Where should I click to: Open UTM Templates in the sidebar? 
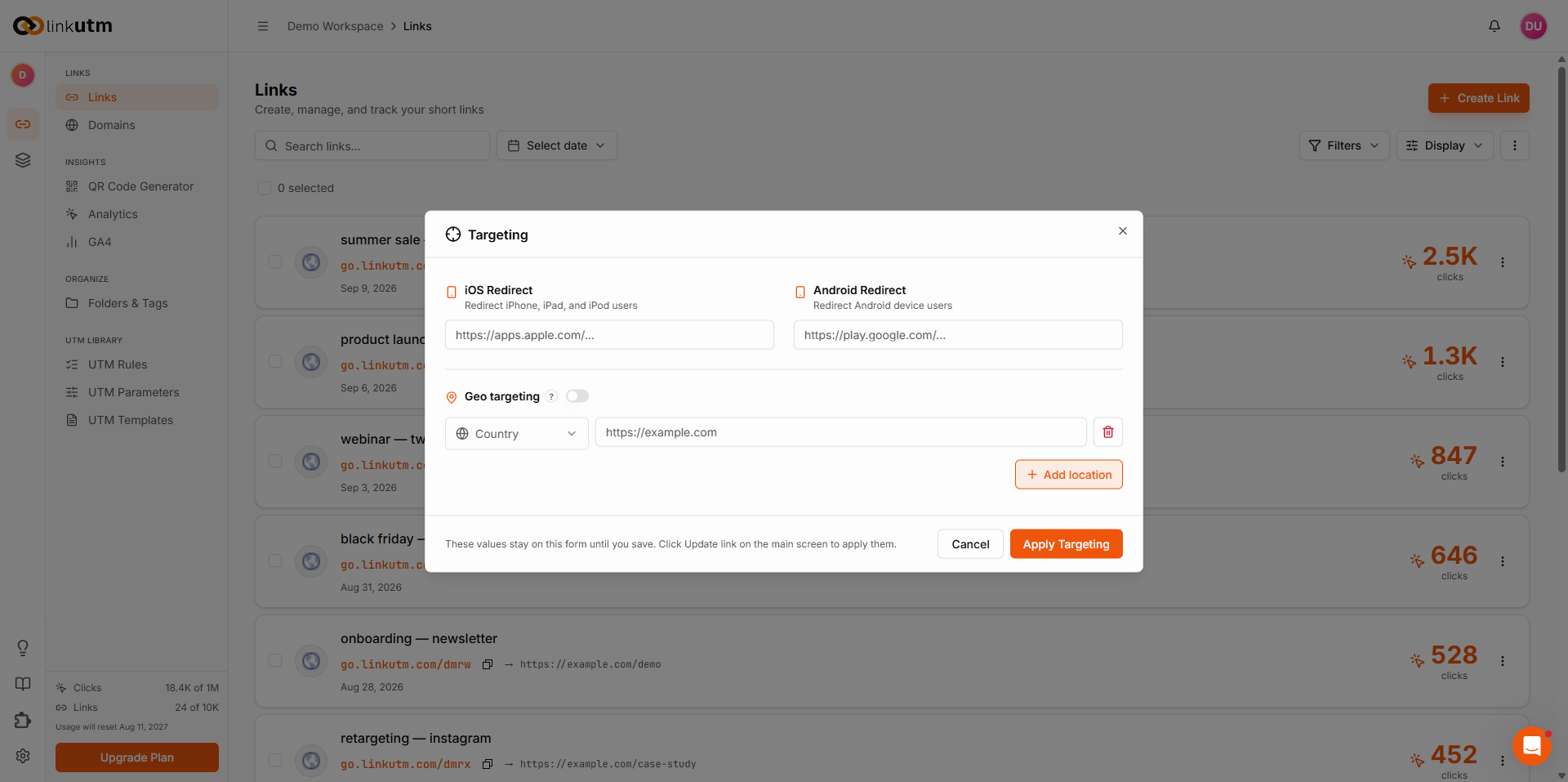[137, 420]
